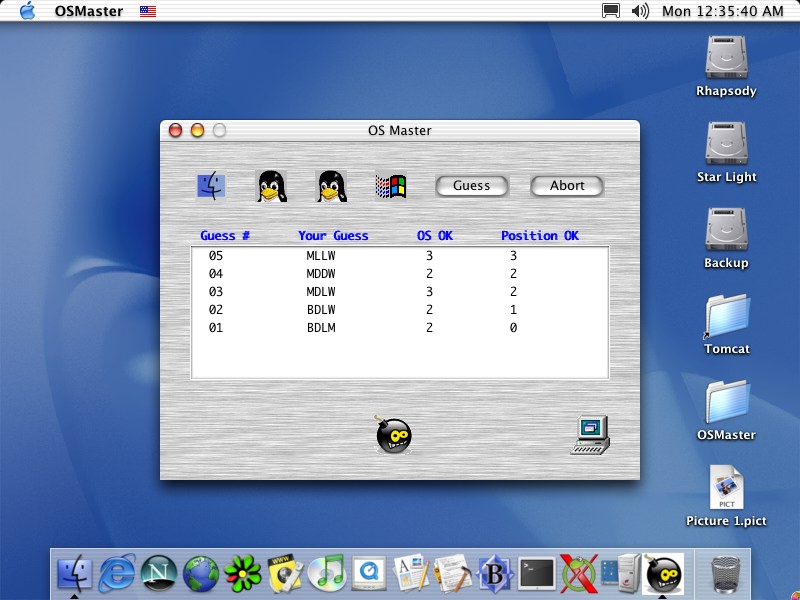800x600 pixels.
Task: Select the Tomcat folder alias
Action: pyautogui.click(x=726, y=324)
